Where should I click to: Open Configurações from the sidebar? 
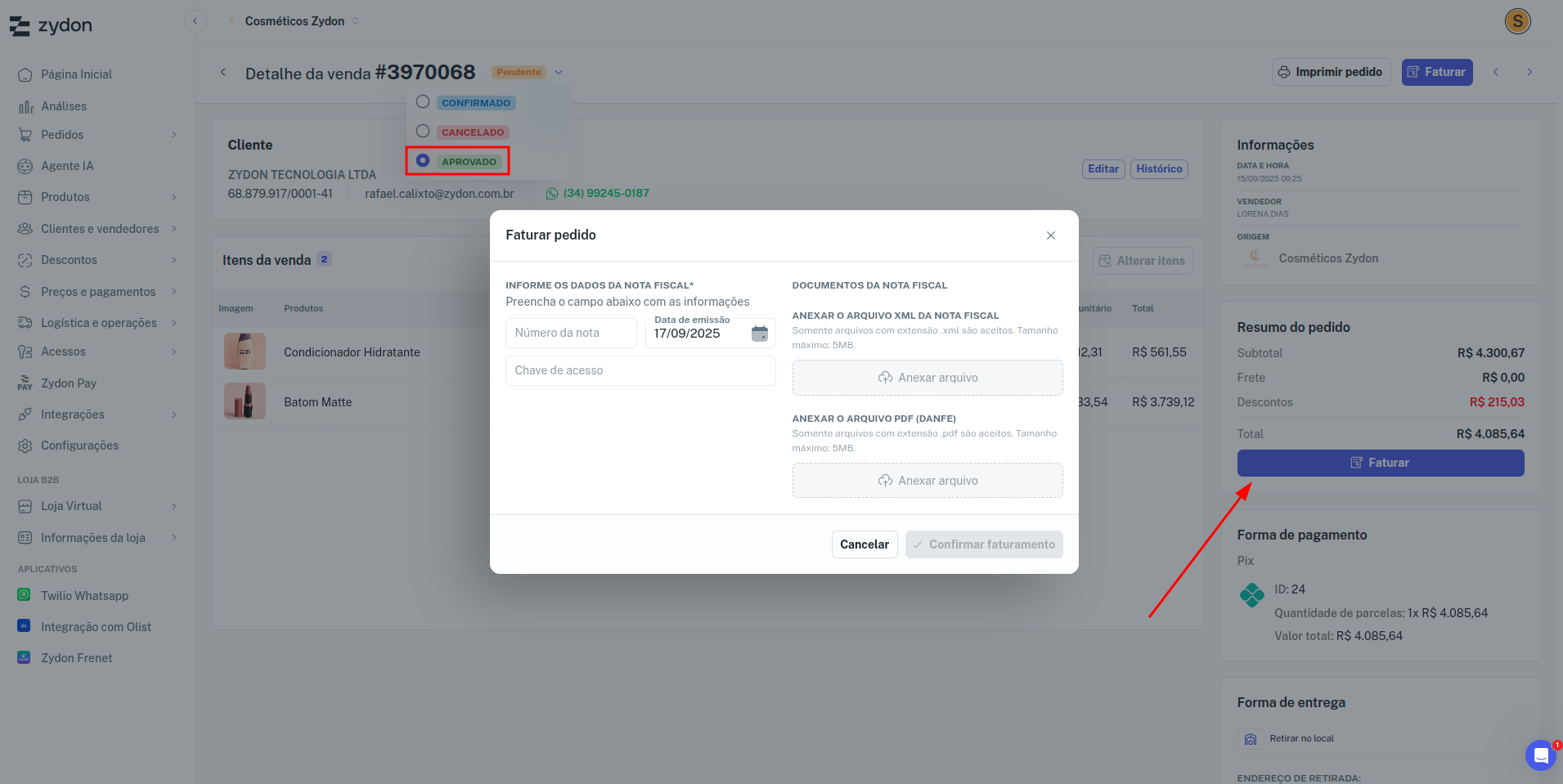point(80,446)
